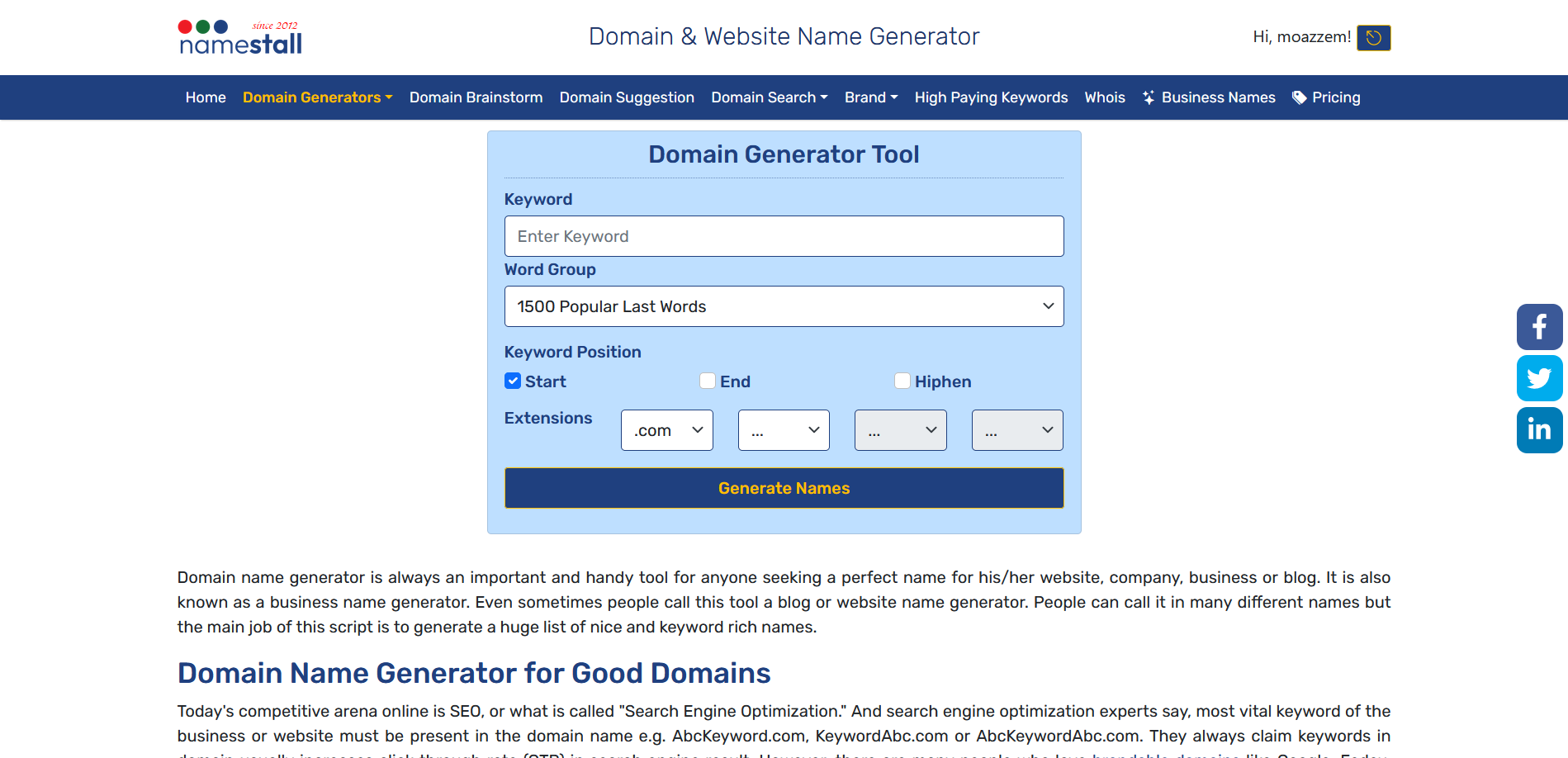
Task: Click the history icon beside Hi, moazzem
Action: click(x=1373, y=38)
